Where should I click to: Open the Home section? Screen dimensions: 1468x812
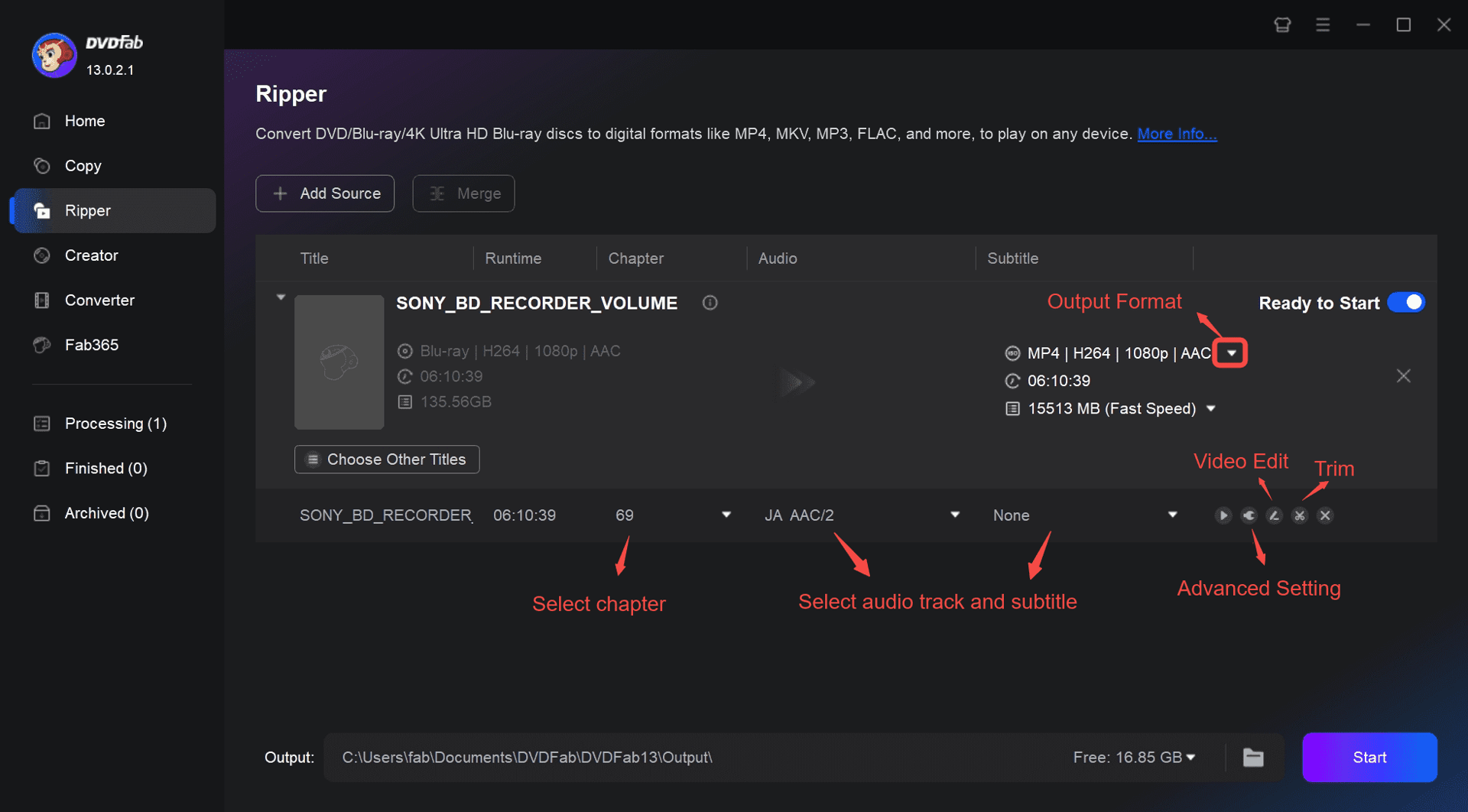click(84, 121)
